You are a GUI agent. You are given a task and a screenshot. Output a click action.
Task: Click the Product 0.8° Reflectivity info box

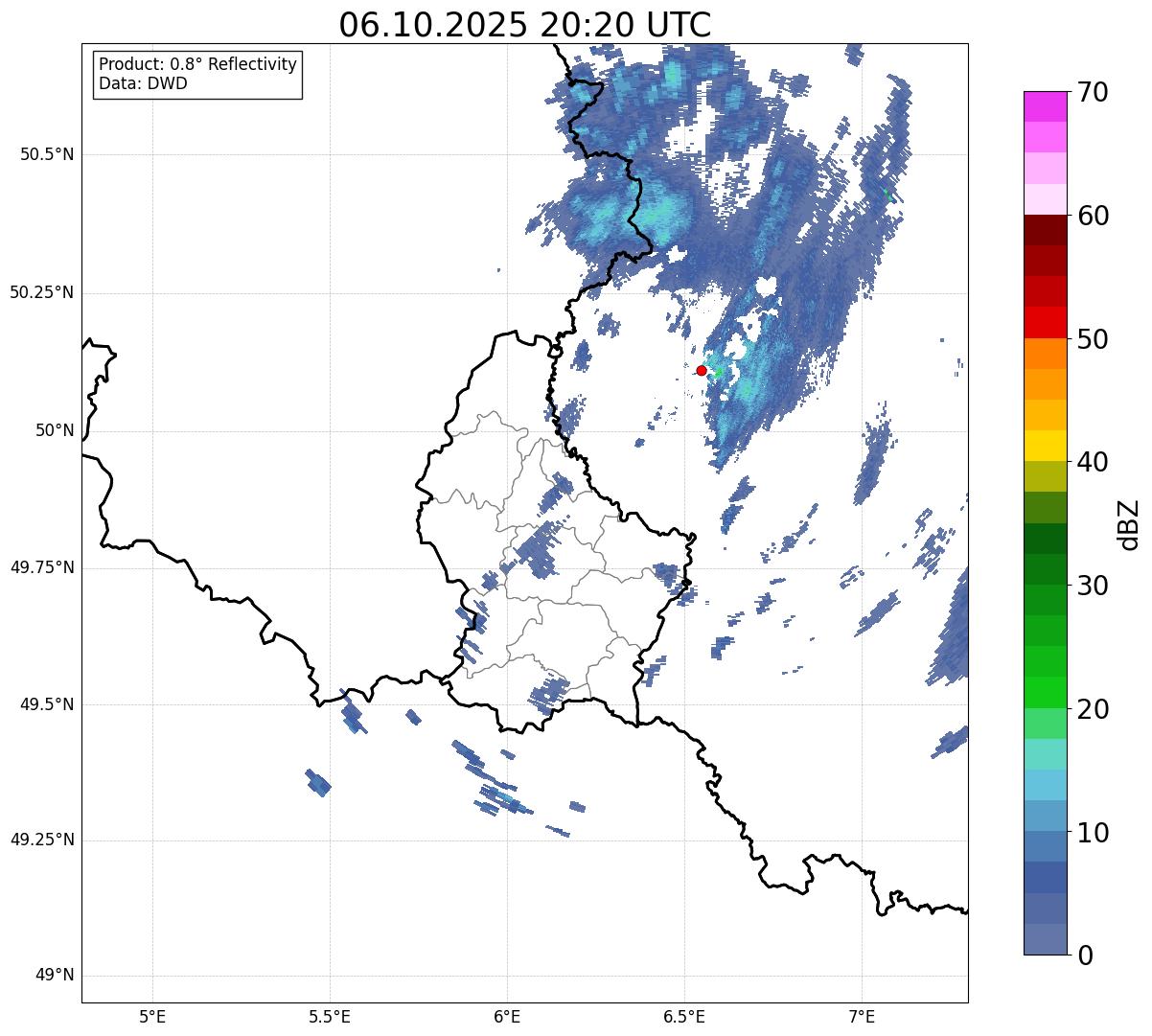click(x=198, y=74)
